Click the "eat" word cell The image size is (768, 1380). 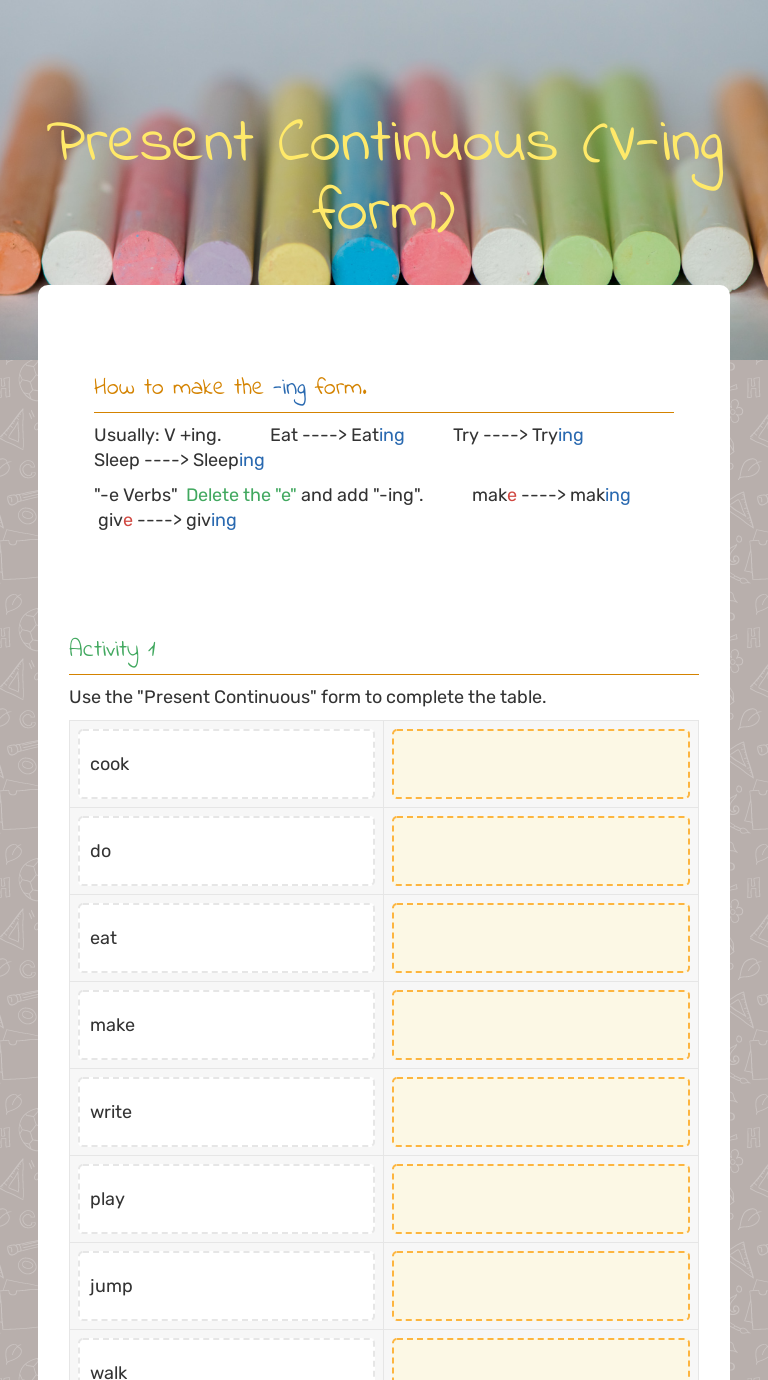pyautogui.click(x=226, y=938)
